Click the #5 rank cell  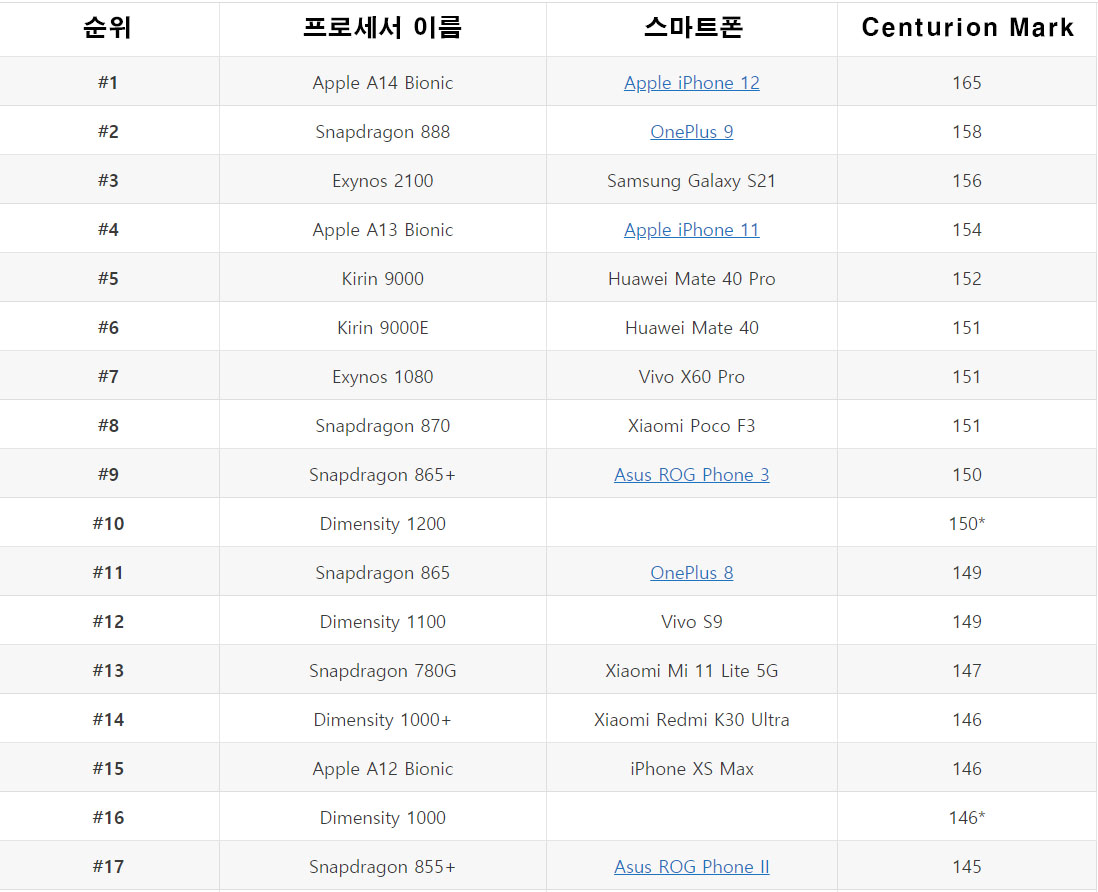[108, 279]
